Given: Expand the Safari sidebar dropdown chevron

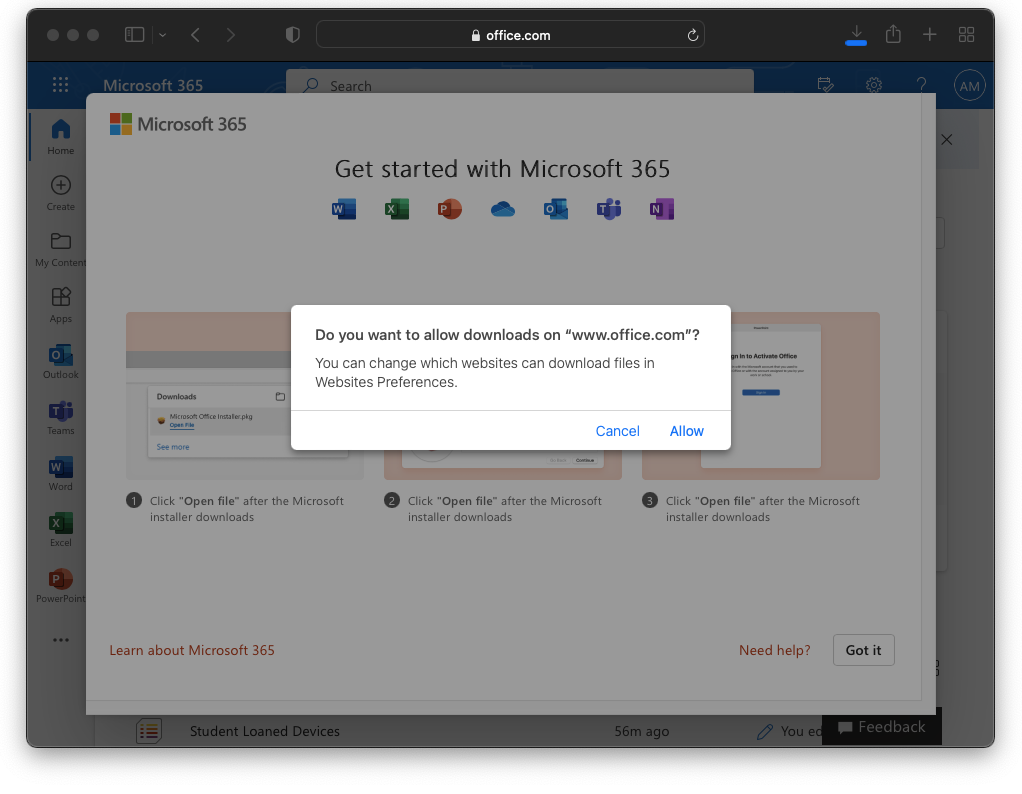Looking at the screenshot, I should point(162,35).
